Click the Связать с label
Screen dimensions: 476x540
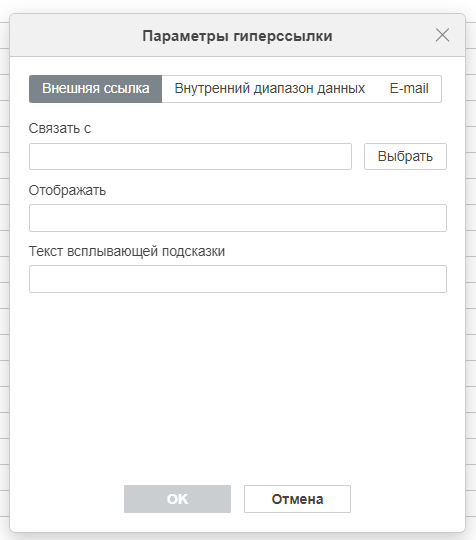pyautogui.click(x=60, y=128)
